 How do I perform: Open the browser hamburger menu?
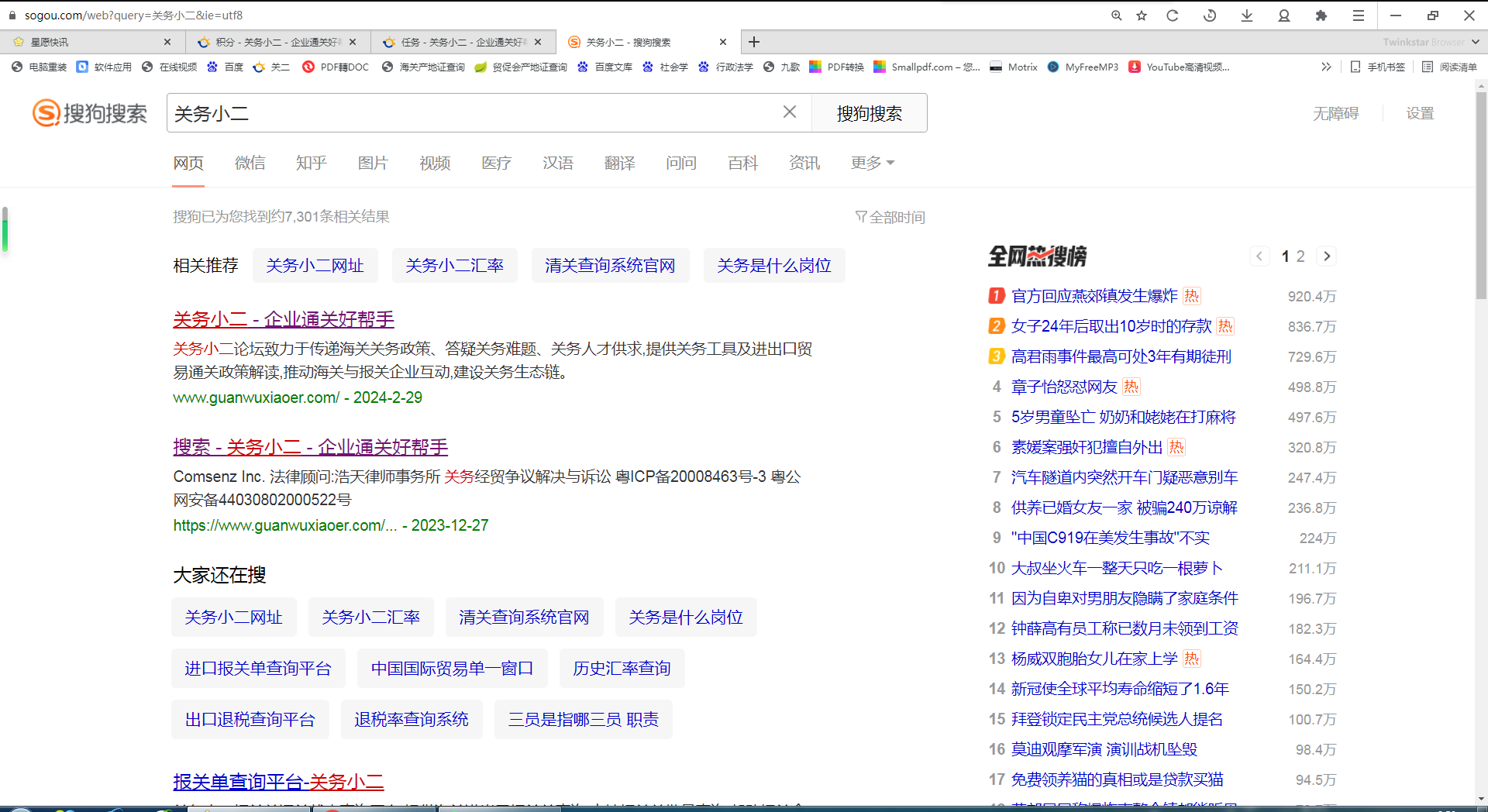1359,15
